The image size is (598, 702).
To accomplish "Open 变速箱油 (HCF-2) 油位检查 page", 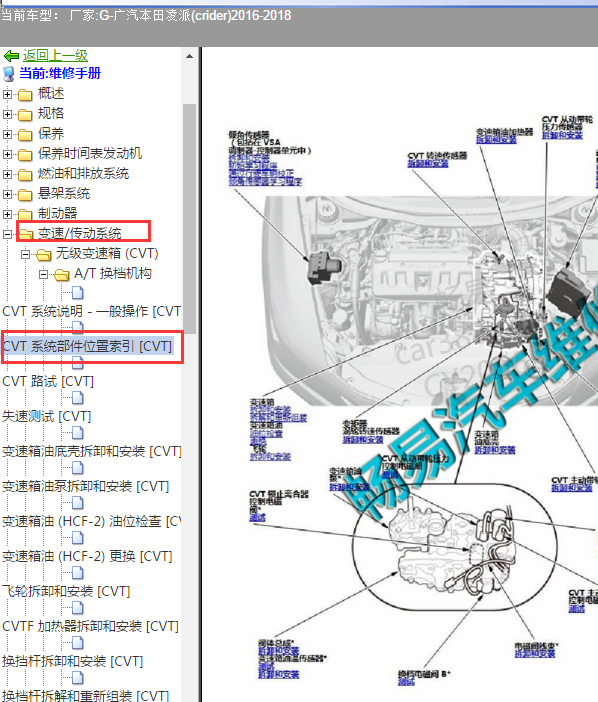I will 92,521.
